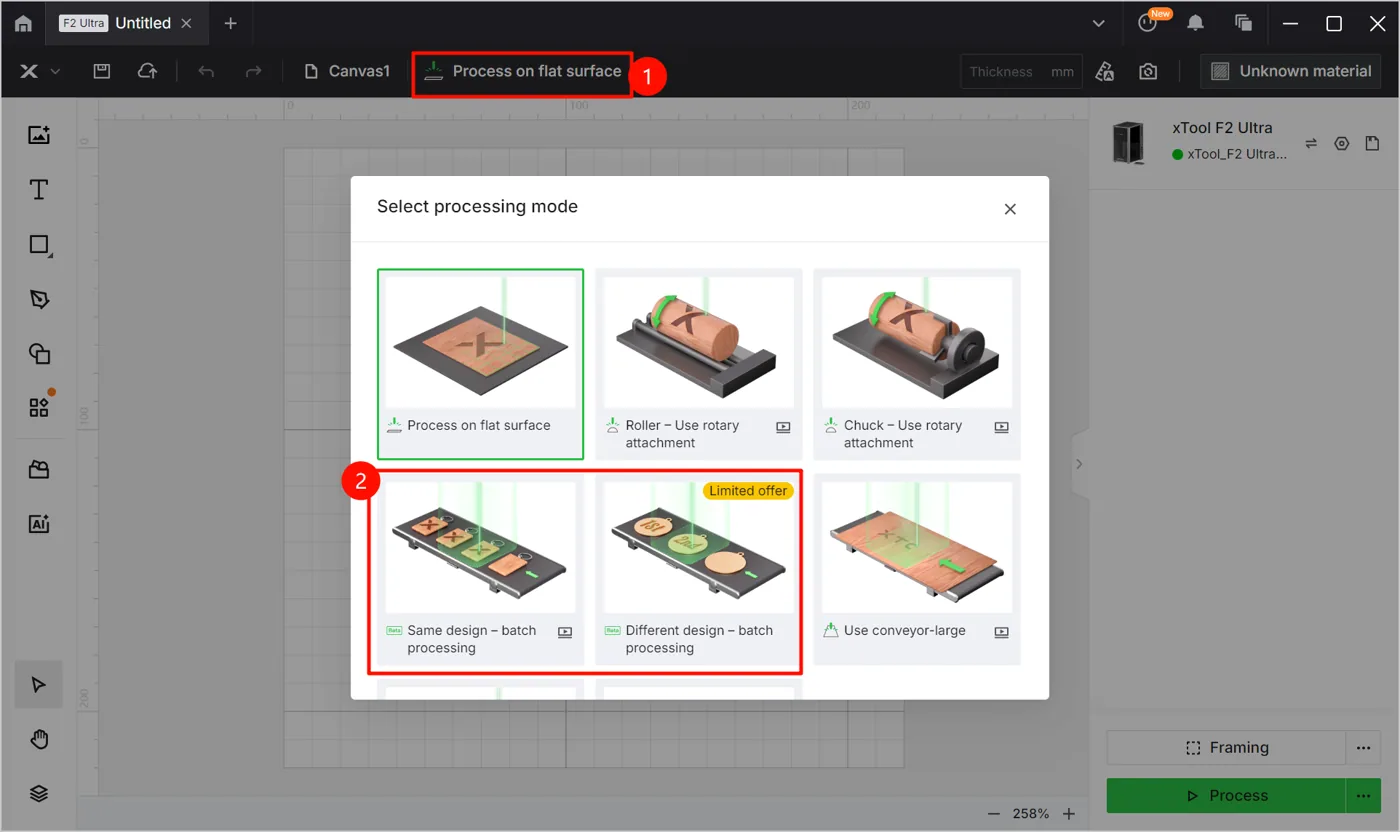Switch device with swap arrows icon

1311,144
